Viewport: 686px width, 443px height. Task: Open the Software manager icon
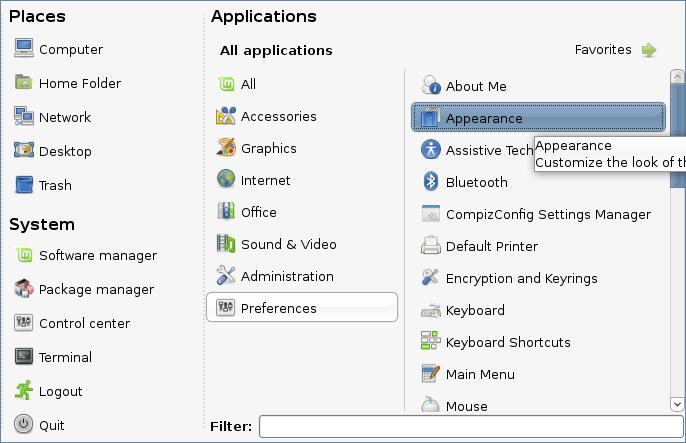tap(24, 255)
